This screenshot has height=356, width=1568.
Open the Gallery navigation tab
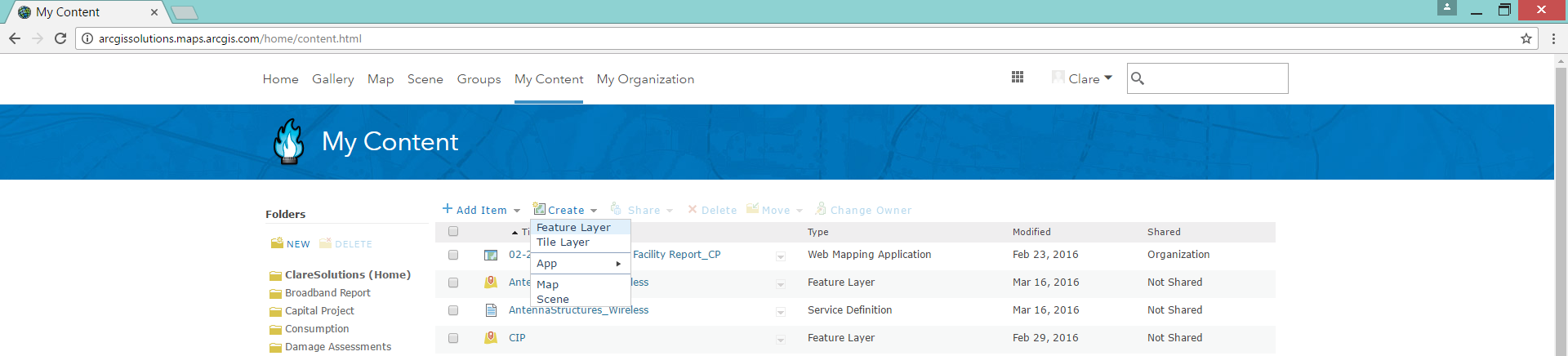332,79
